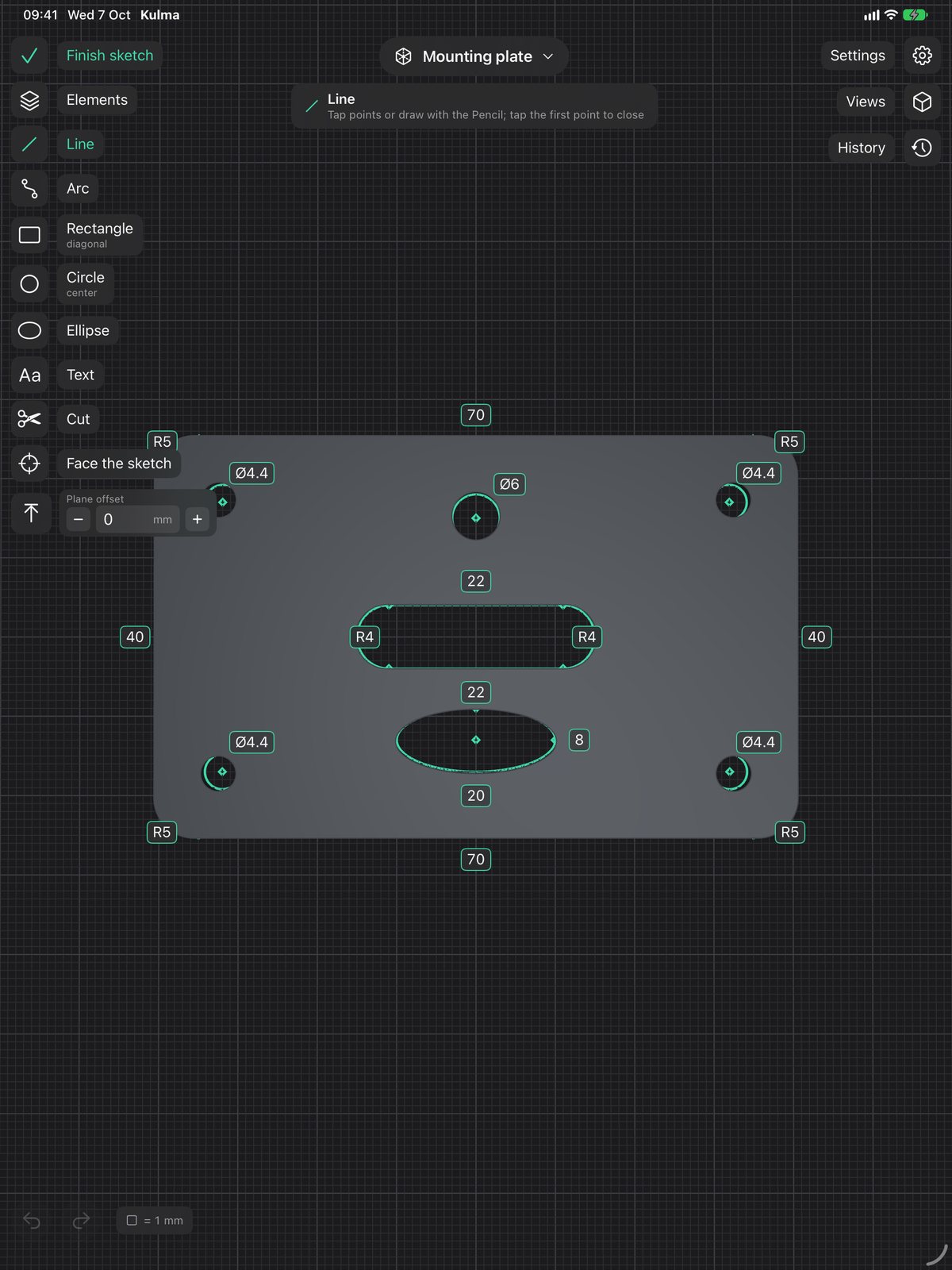
Task: Open the History clock icon
Action: coord(922,148)
